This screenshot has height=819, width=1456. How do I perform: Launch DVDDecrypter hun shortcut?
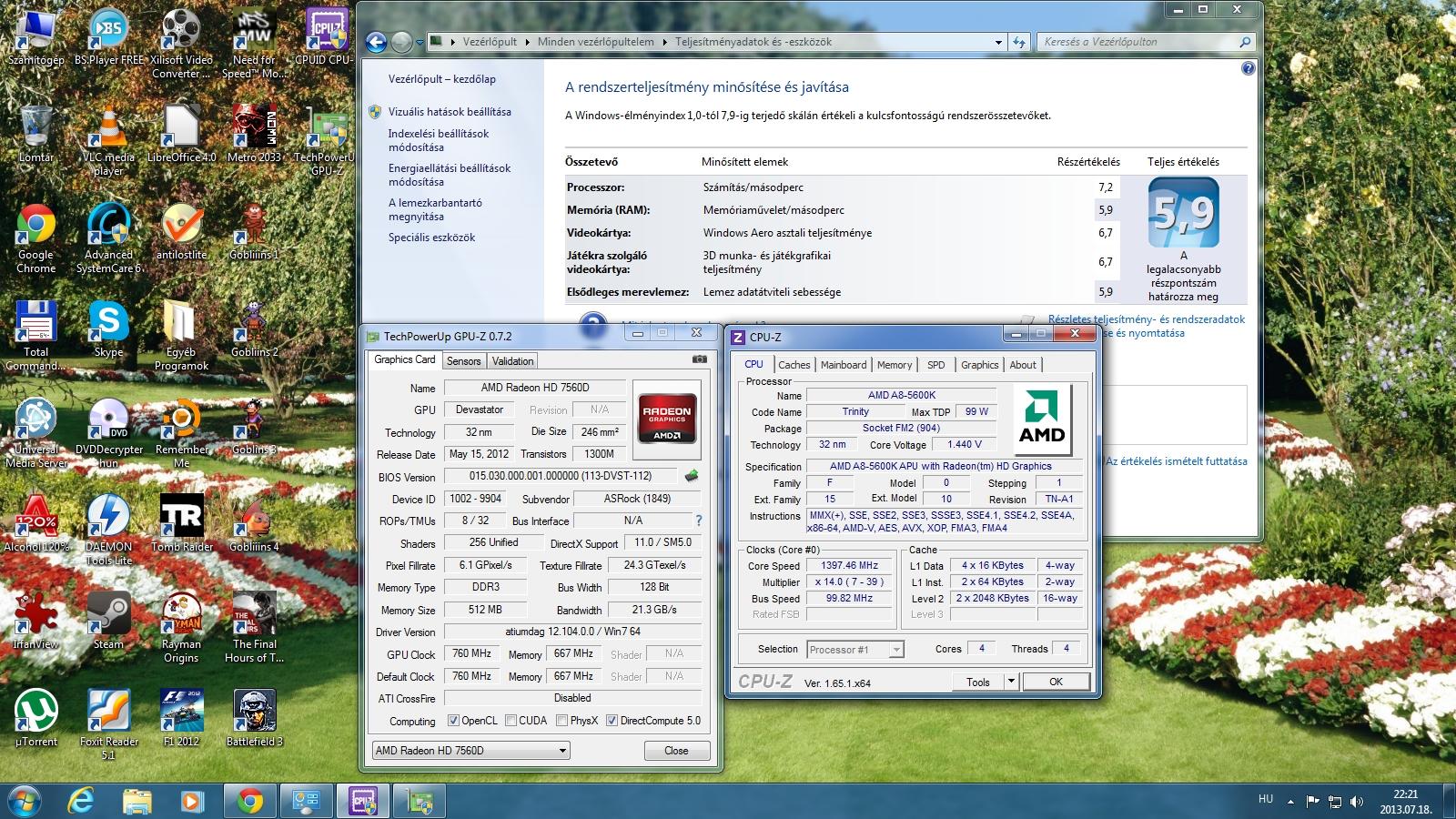[x=108, y=433]
